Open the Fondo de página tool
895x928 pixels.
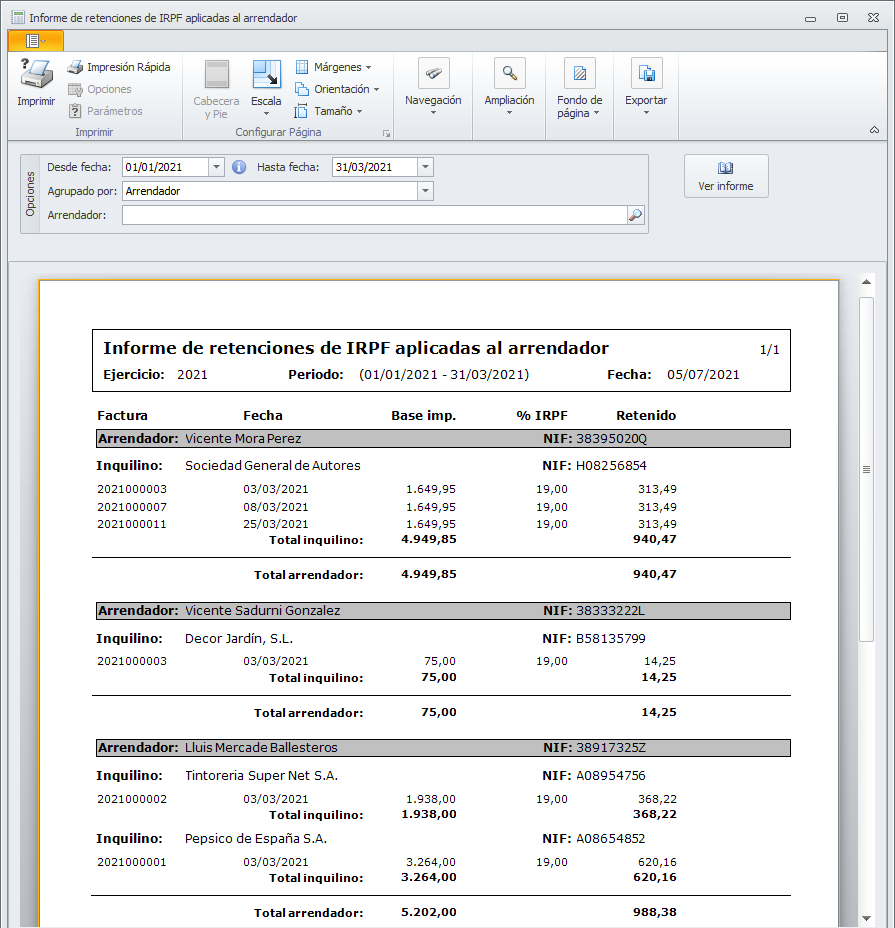point(579,75)
